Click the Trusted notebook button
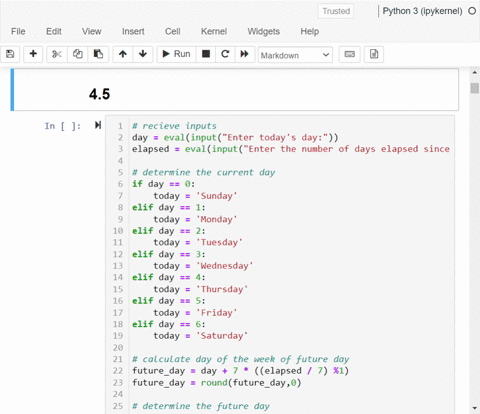This screenshot has height=414, width=480. tap(336, 11)
